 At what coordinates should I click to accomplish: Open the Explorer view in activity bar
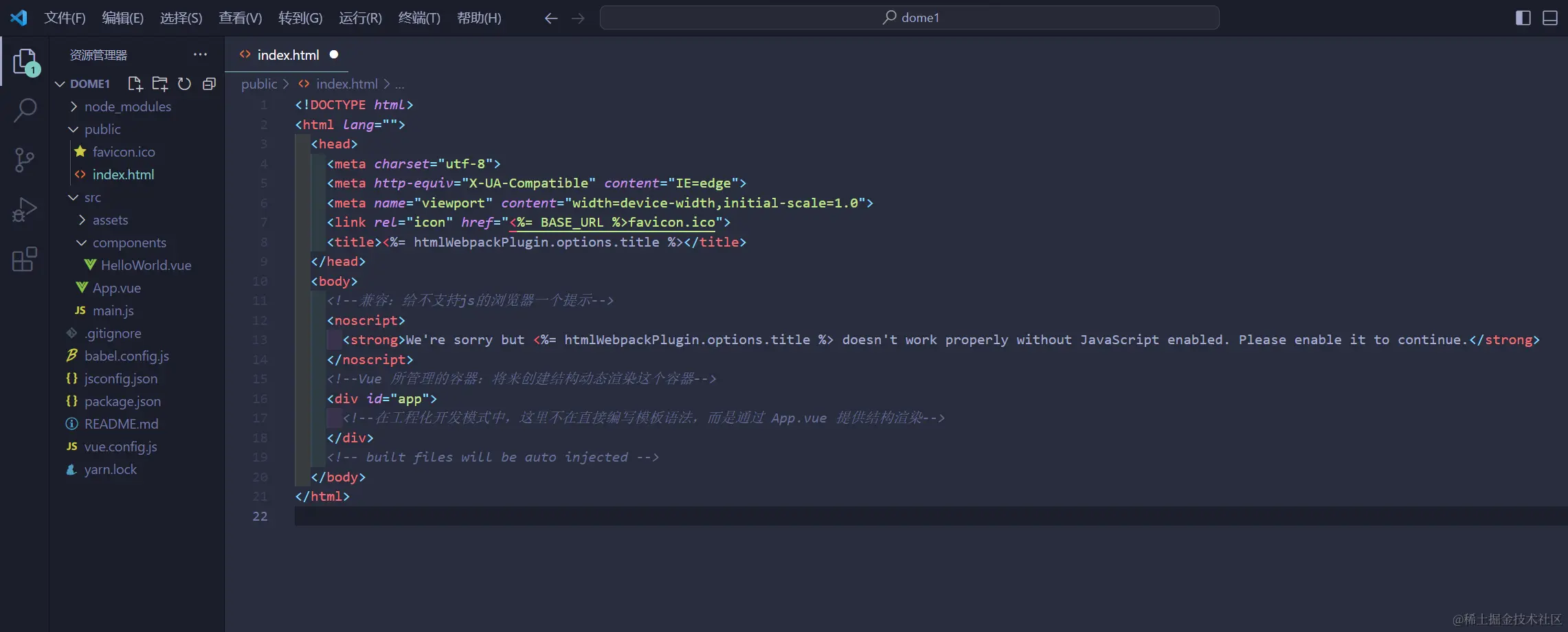coord(25,61)
